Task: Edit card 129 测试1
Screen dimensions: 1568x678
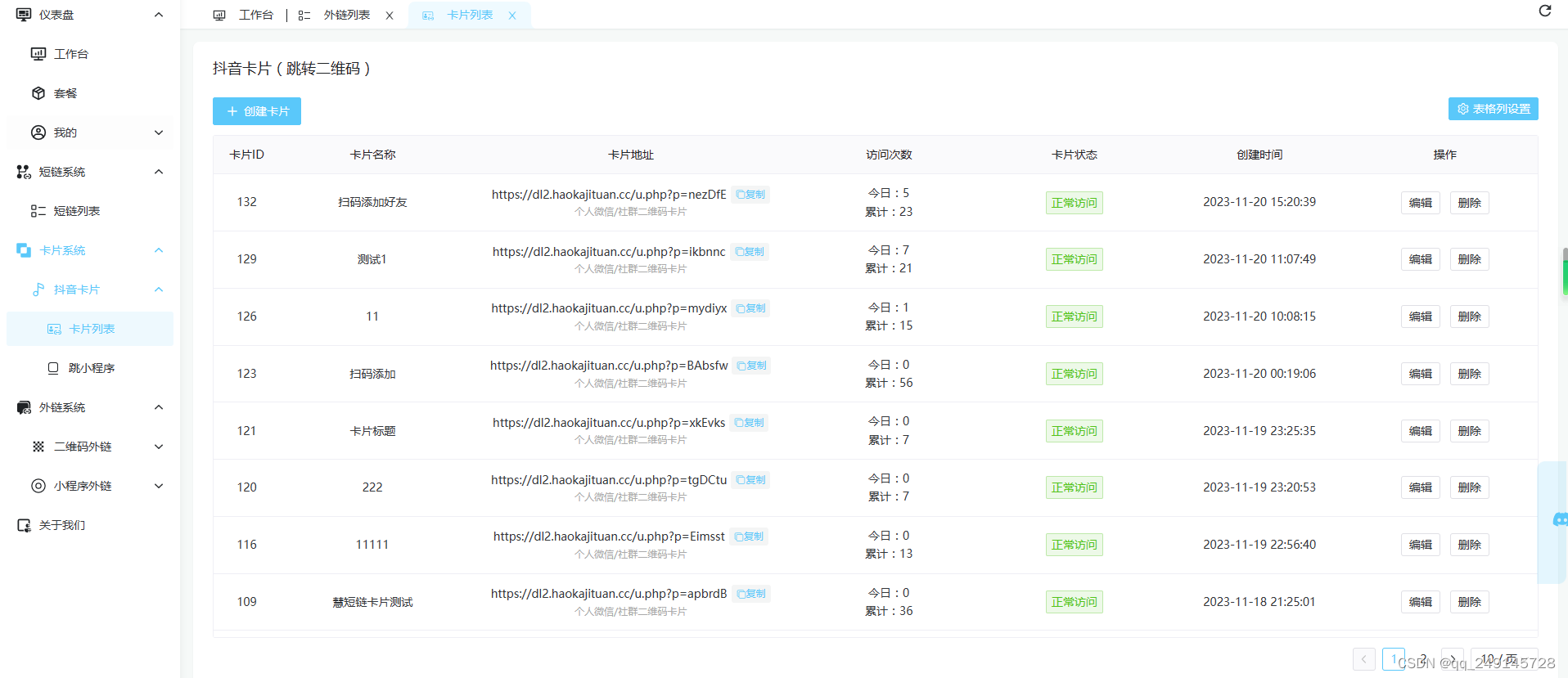Action: pyautogui.click(x=1421, y=259)
